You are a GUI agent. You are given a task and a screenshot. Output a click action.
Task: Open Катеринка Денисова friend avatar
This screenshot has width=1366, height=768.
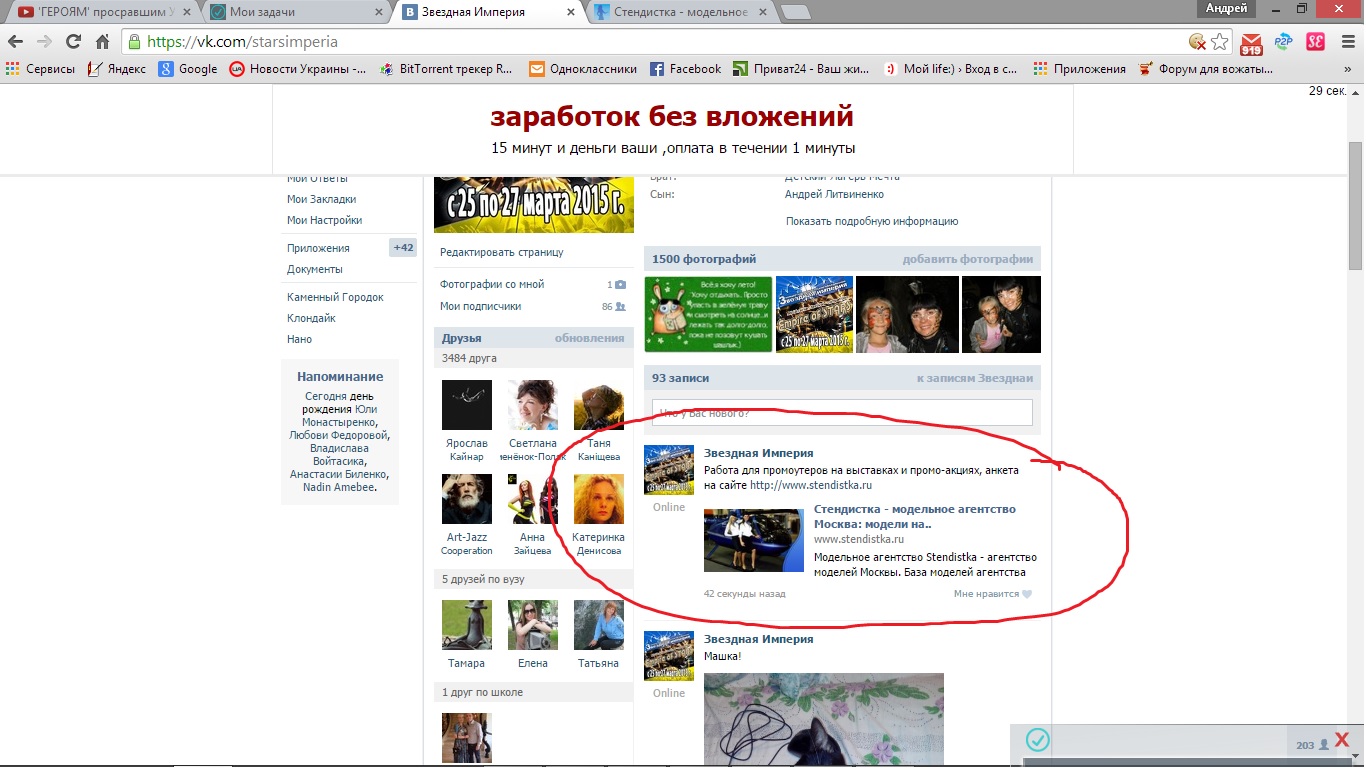(x=599, y=499)
